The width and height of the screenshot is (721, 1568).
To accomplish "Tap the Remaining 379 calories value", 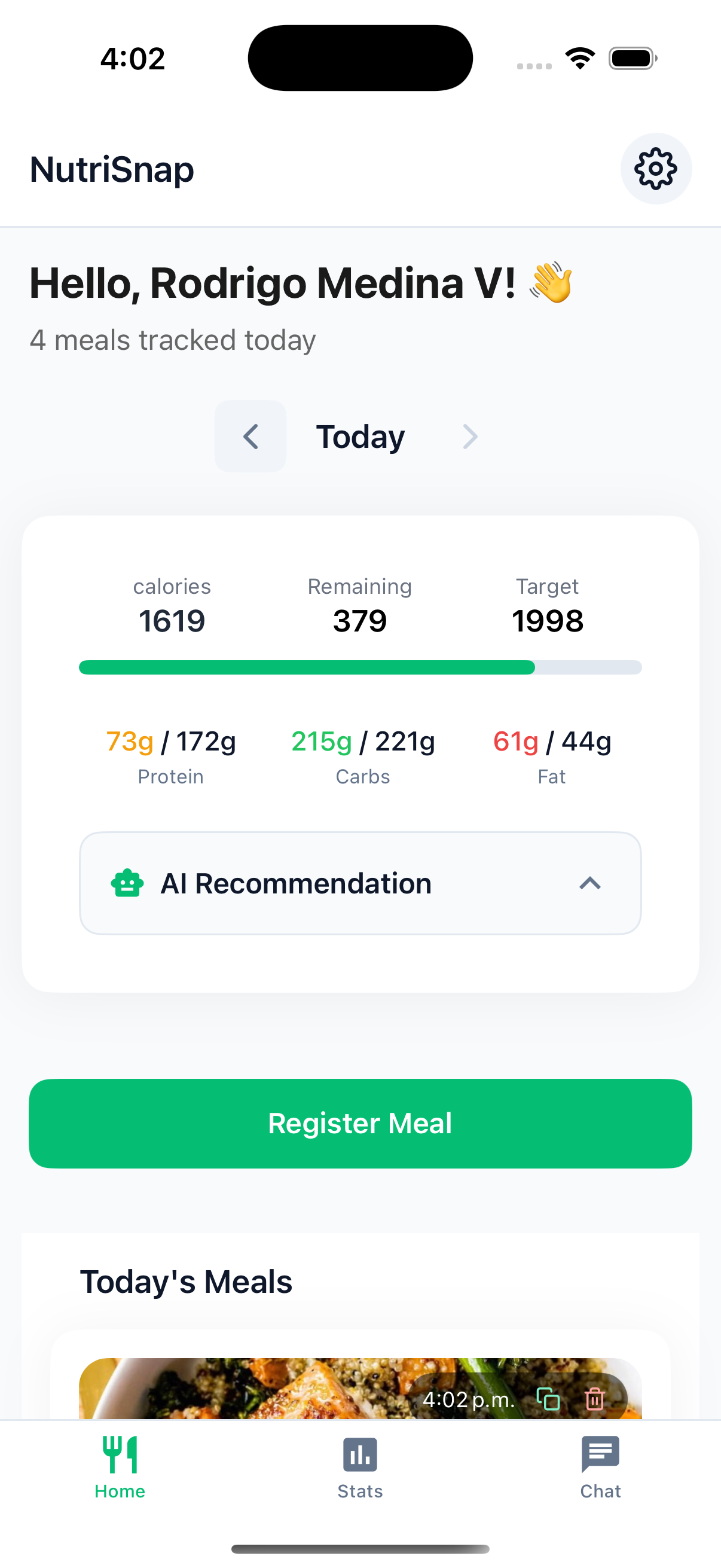I will pos(359,621).
